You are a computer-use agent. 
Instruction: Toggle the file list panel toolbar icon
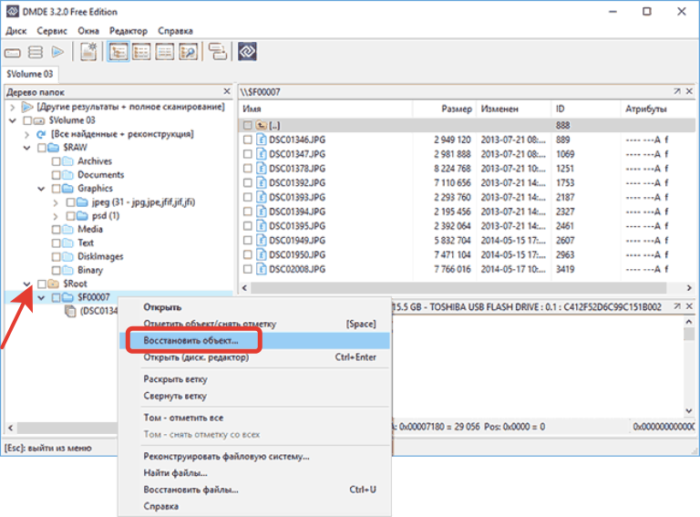pos(142,52)
